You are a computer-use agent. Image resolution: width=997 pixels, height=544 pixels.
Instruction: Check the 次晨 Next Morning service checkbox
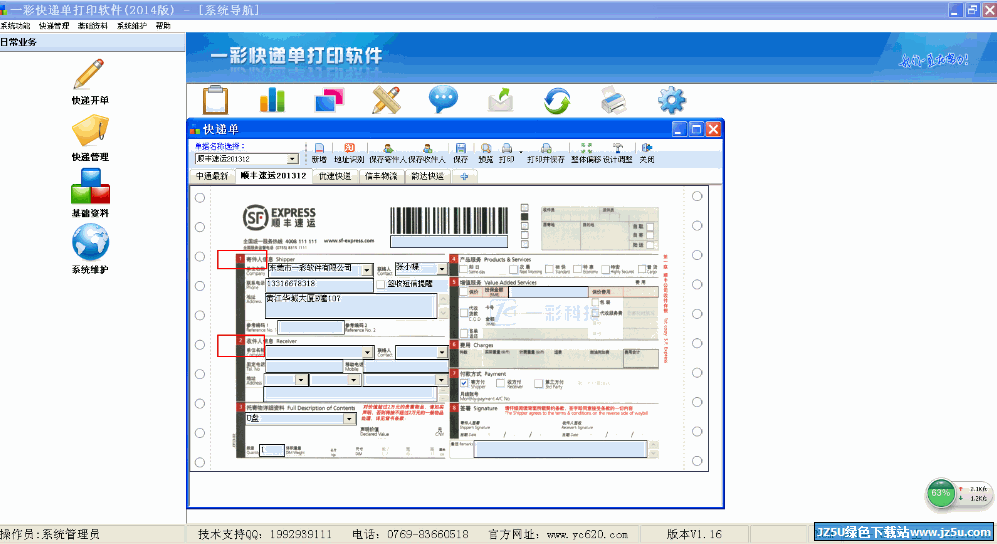[x=513, y=269]
